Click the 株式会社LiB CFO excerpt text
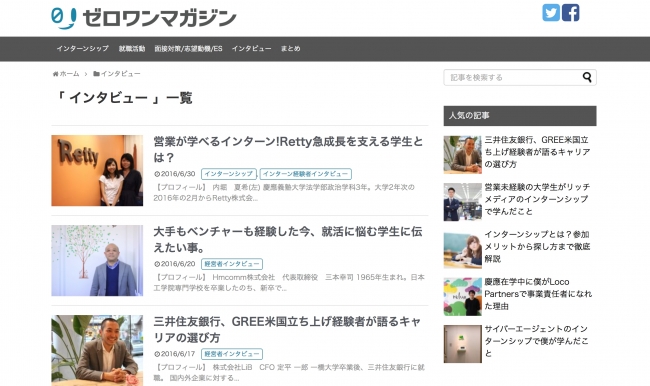This screenshot has width=650, height=386. [289, 372]
